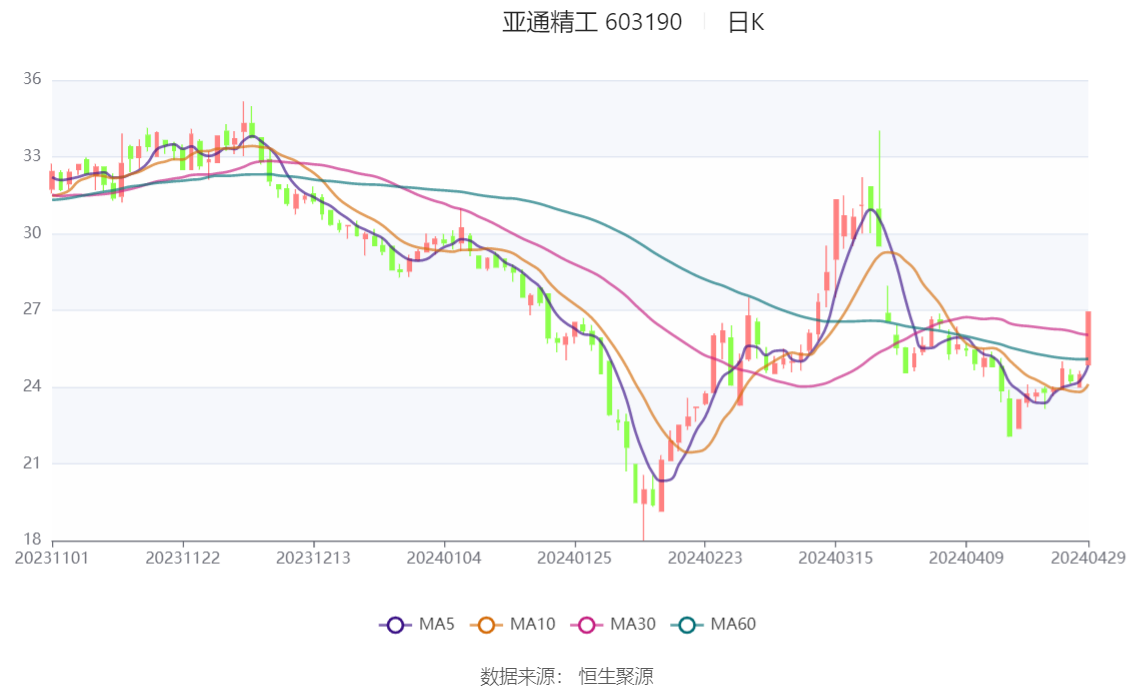Image resolution: width=1134 pixels, height=689 pixels.
Task: Click the 亚通精工 603190 chart title
Action: pyautogui.click(x=592, y=22)
